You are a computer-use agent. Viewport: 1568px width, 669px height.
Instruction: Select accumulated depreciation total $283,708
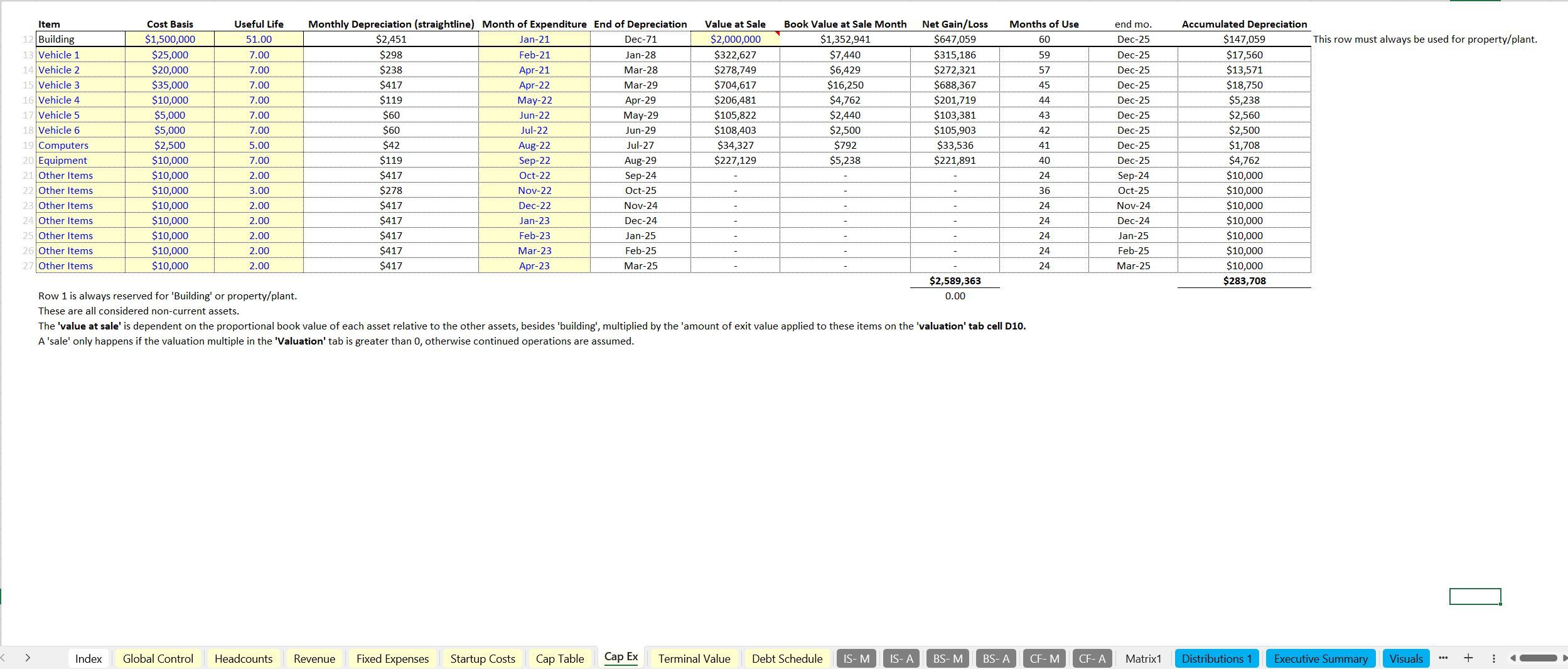(x=1244, y=281)
